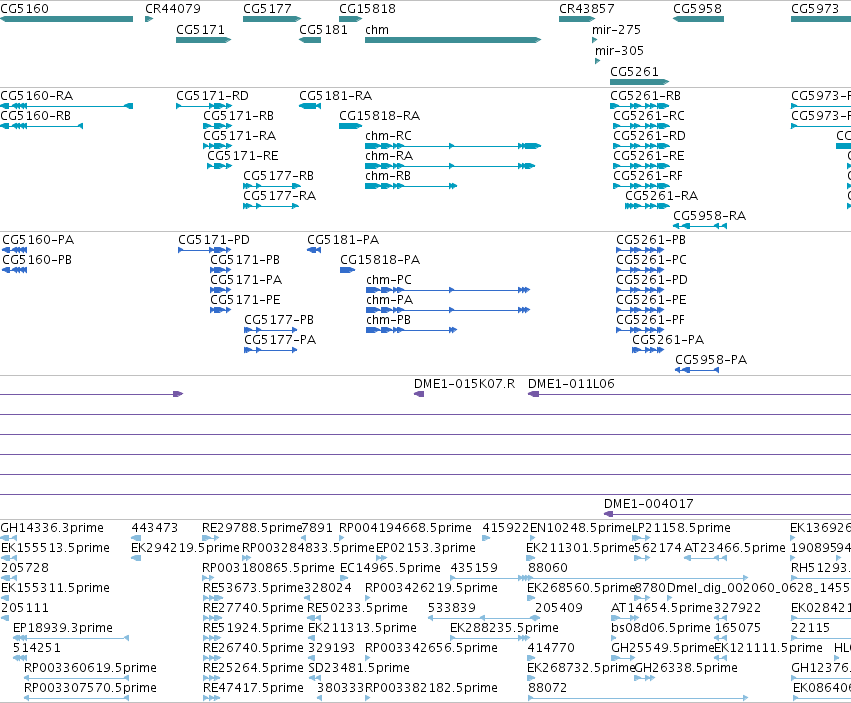Select transcript CG5177-RA

[280, 196]
